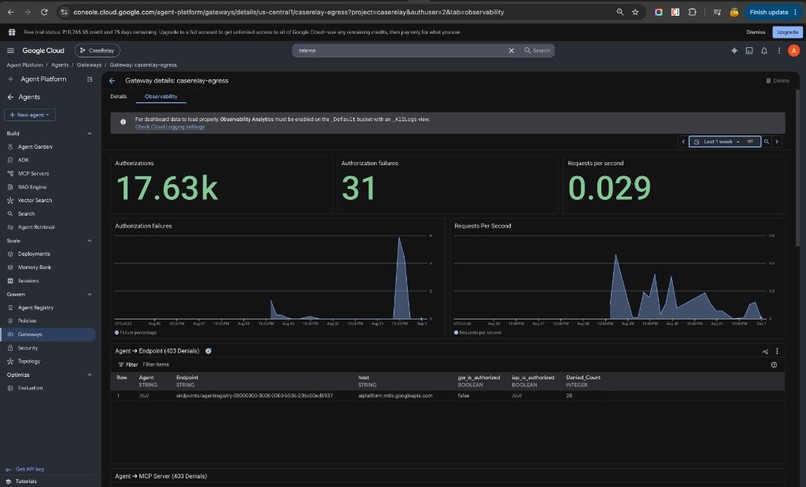Click Agents breadcrumb
This screenshot has width=806, height=487.
(x=60, y=65)
